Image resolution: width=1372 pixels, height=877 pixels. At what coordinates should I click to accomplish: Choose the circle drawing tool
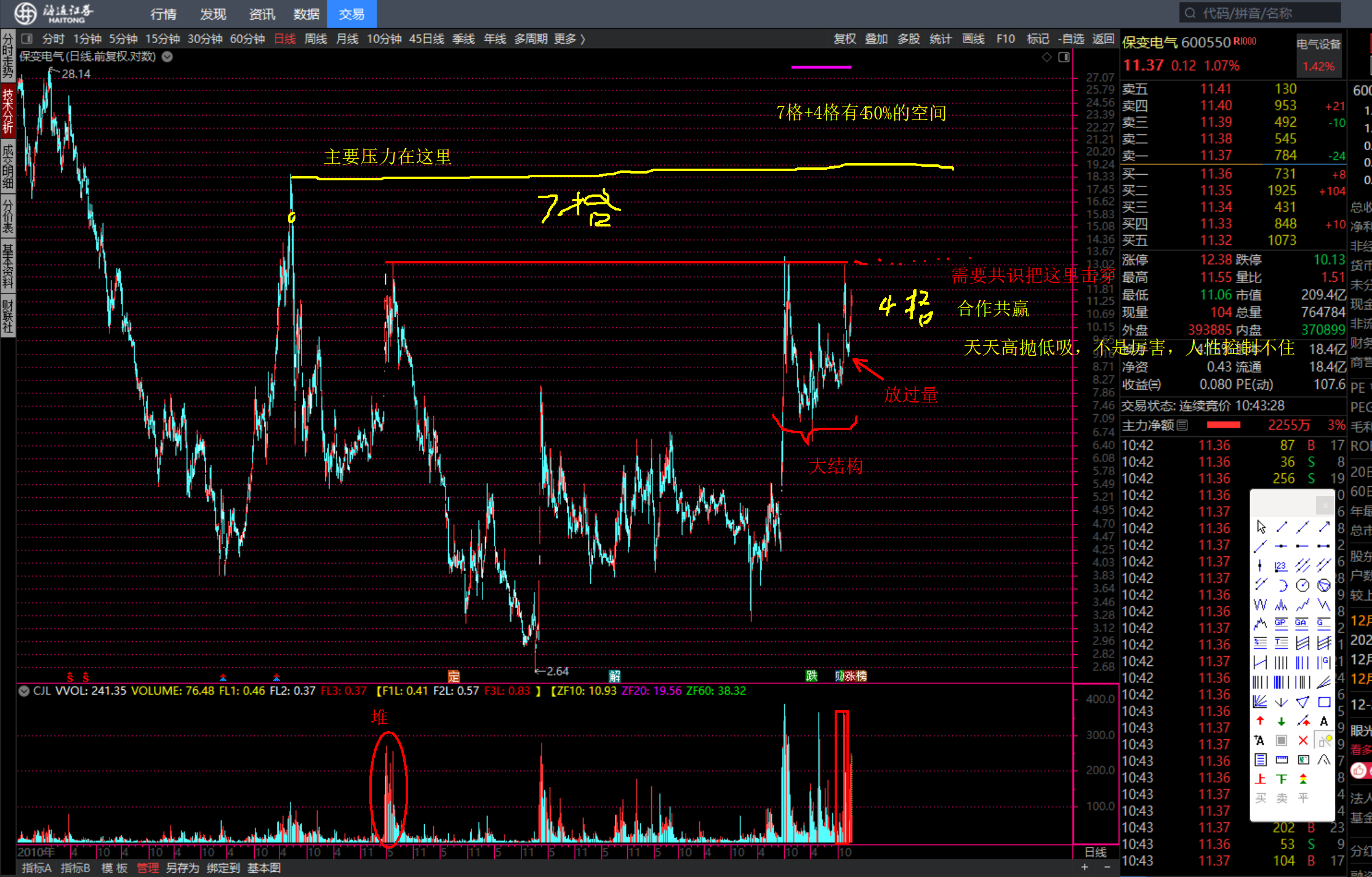pos(1302,585)
